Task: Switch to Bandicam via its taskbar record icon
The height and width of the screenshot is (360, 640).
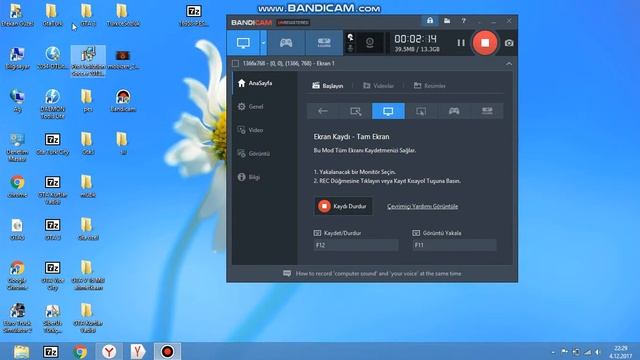Action: pos(167,352)
